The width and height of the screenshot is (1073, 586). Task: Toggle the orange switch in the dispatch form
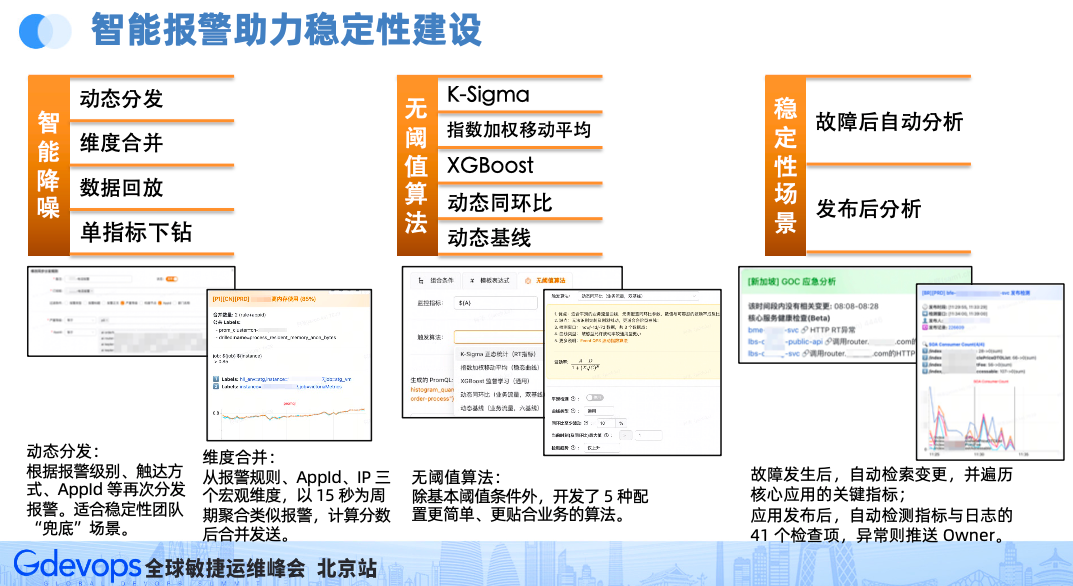(171, 279)
